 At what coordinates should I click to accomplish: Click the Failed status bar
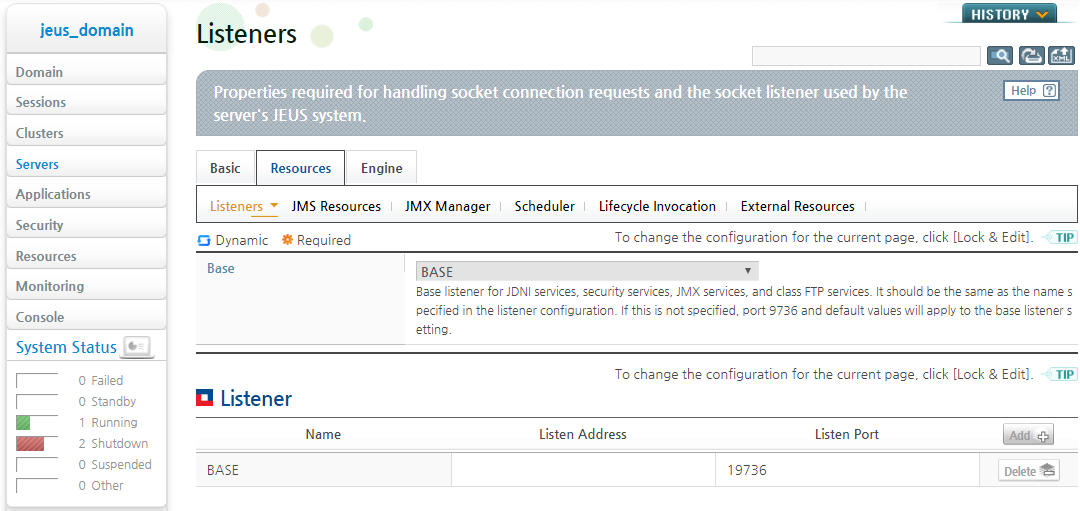coord(37,381)
